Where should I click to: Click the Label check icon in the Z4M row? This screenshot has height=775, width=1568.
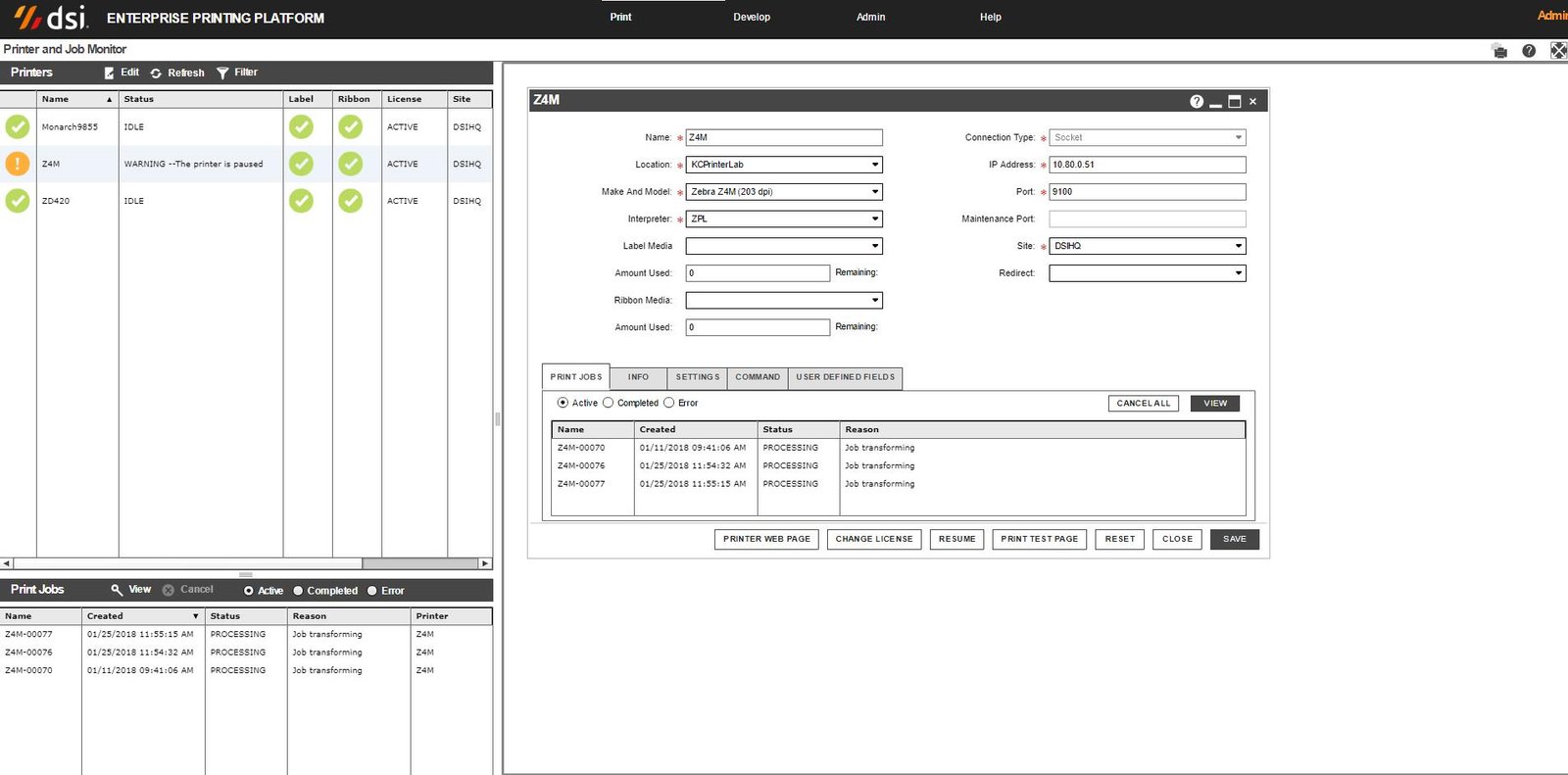click(x=302, y=164)
